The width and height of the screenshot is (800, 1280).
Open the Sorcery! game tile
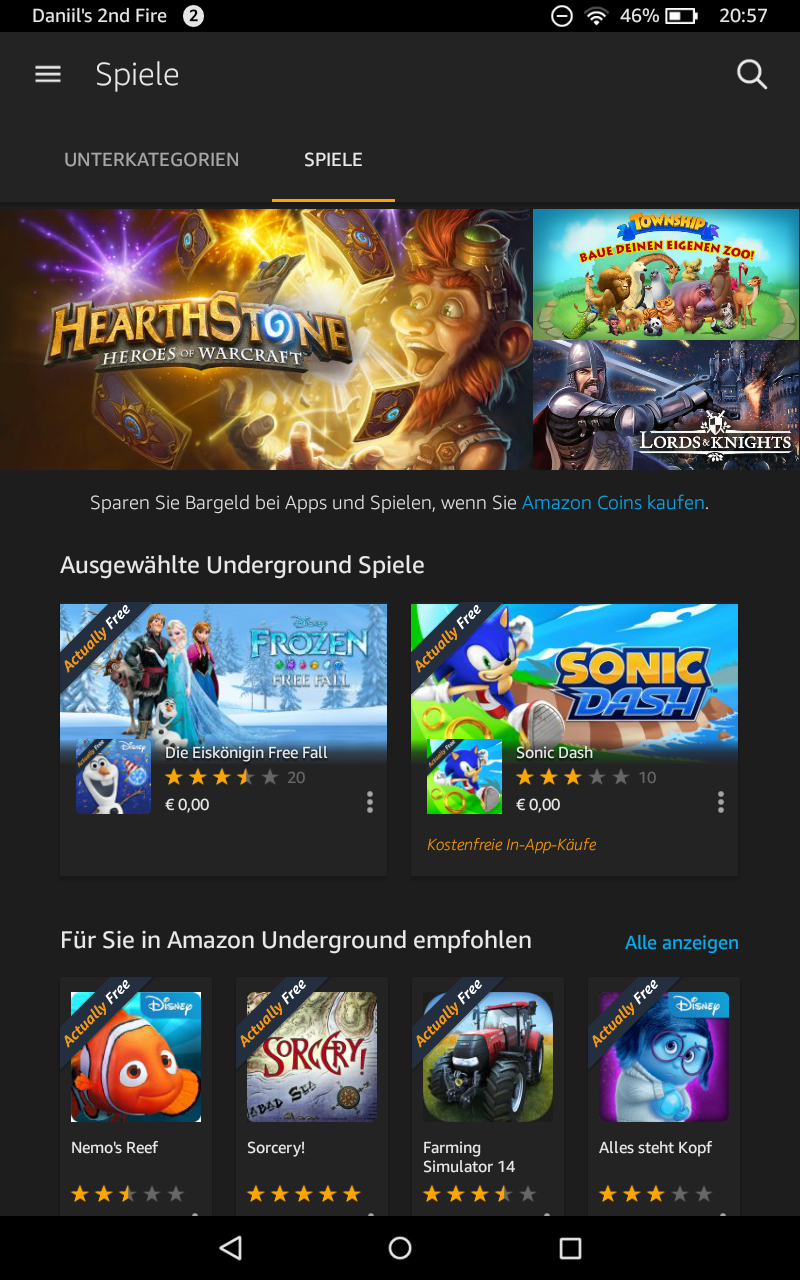point(312,1097)
